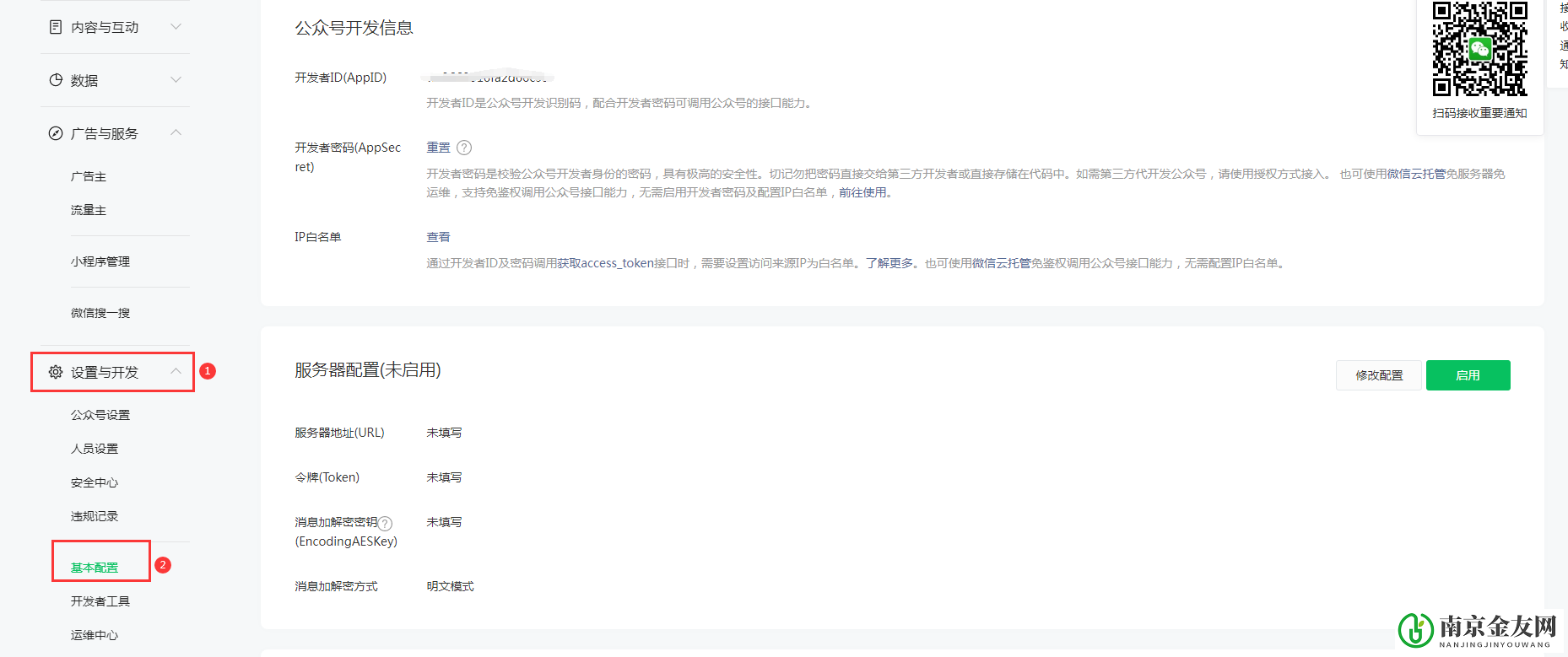Image resolution: width=1568 pixels, height=657 pixels.
Task: Collapse the 广告与服务 chevron
Action: tap(176, 132)
